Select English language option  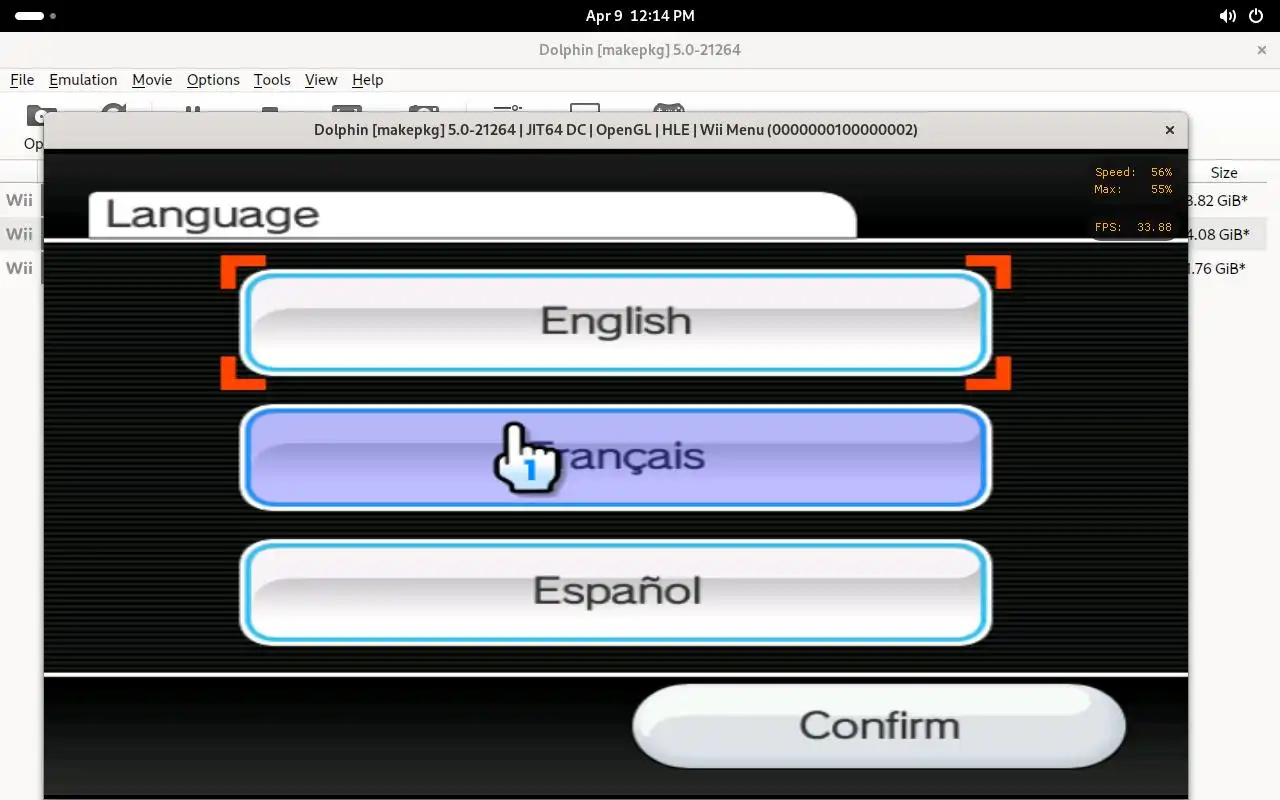click(x=615, y=322)
